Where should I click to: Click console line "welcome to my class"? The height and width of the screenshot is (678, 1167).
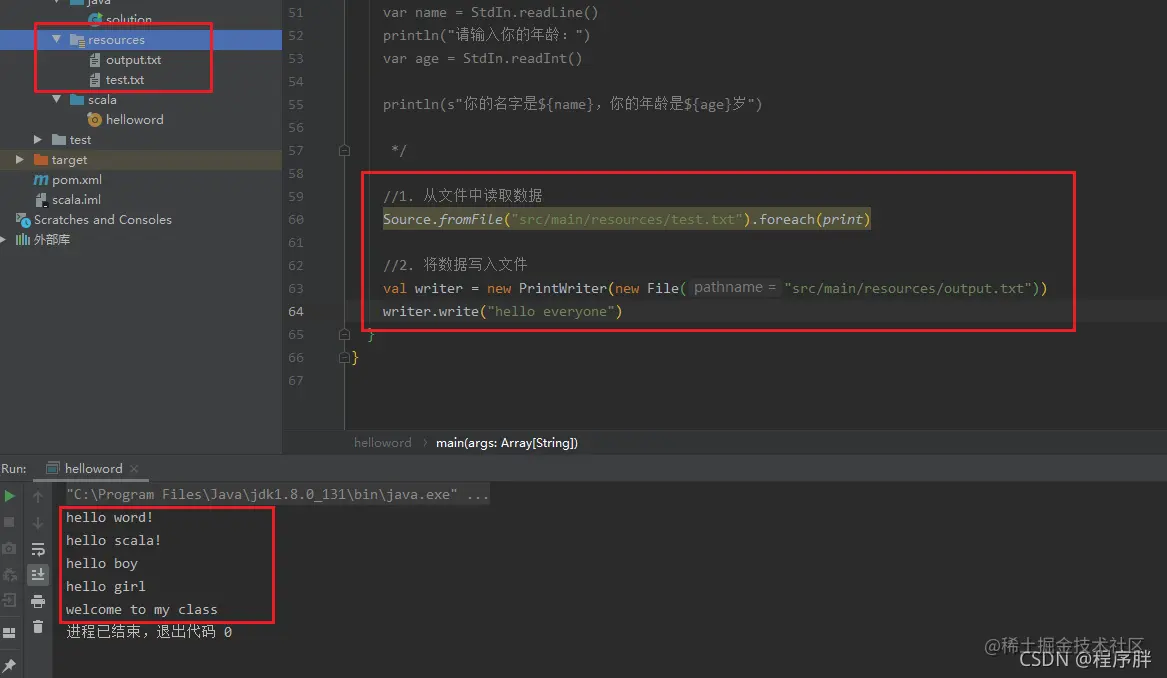pyautogui.click(x=141, y=610)
